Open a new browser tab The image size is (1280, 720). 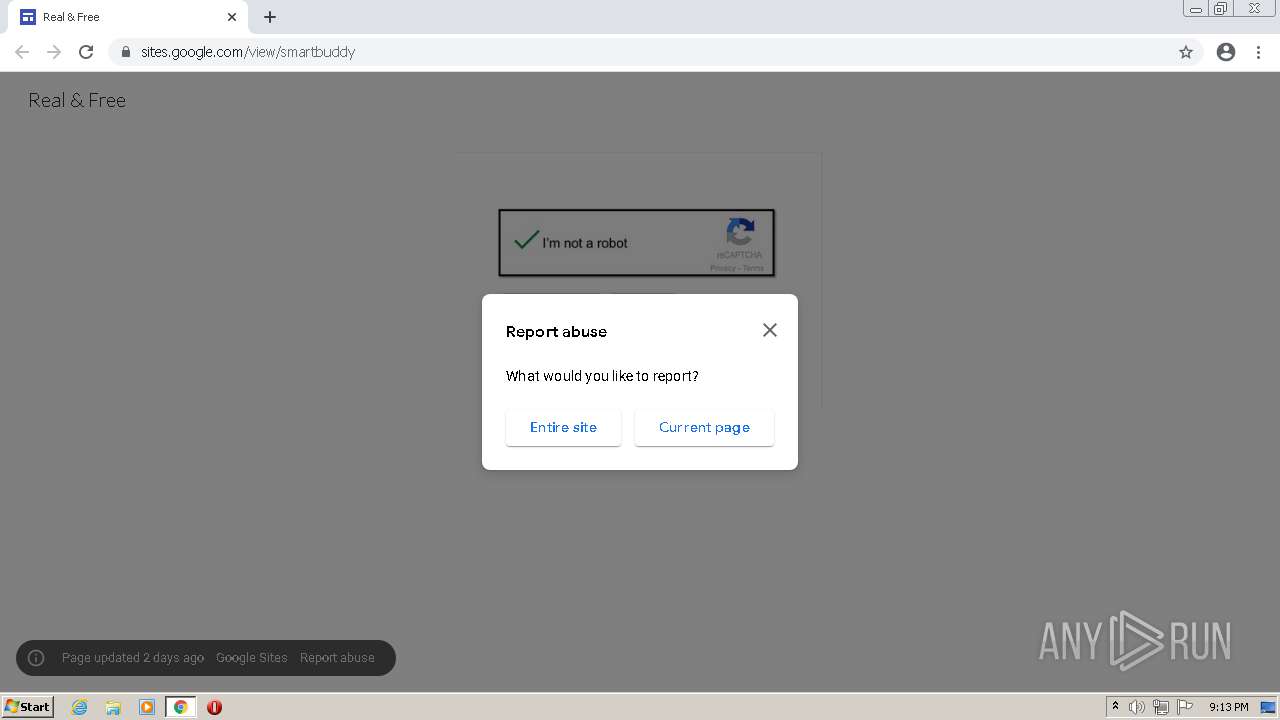[270, 17]
